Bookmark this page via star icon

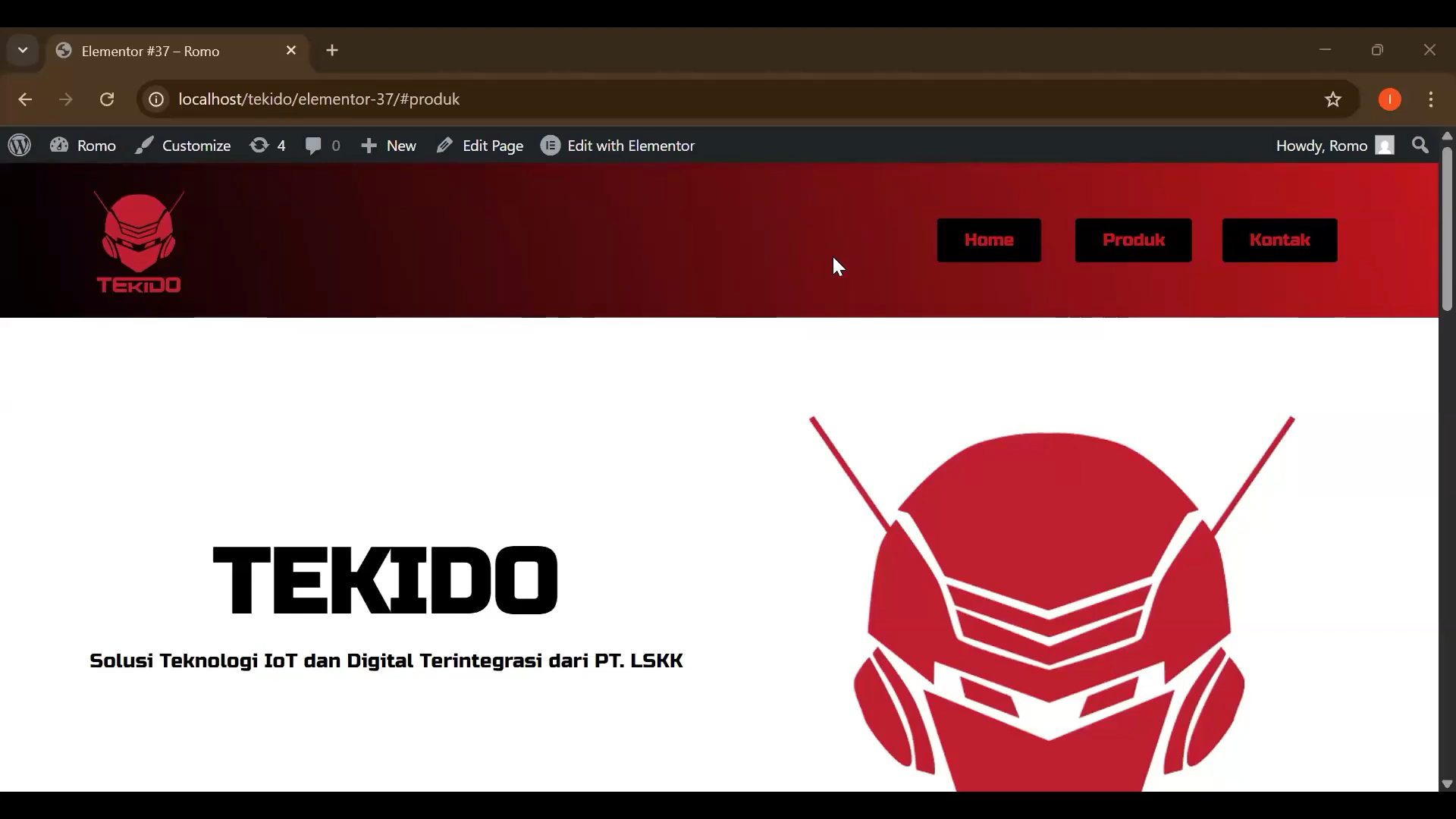(1333, 99)
